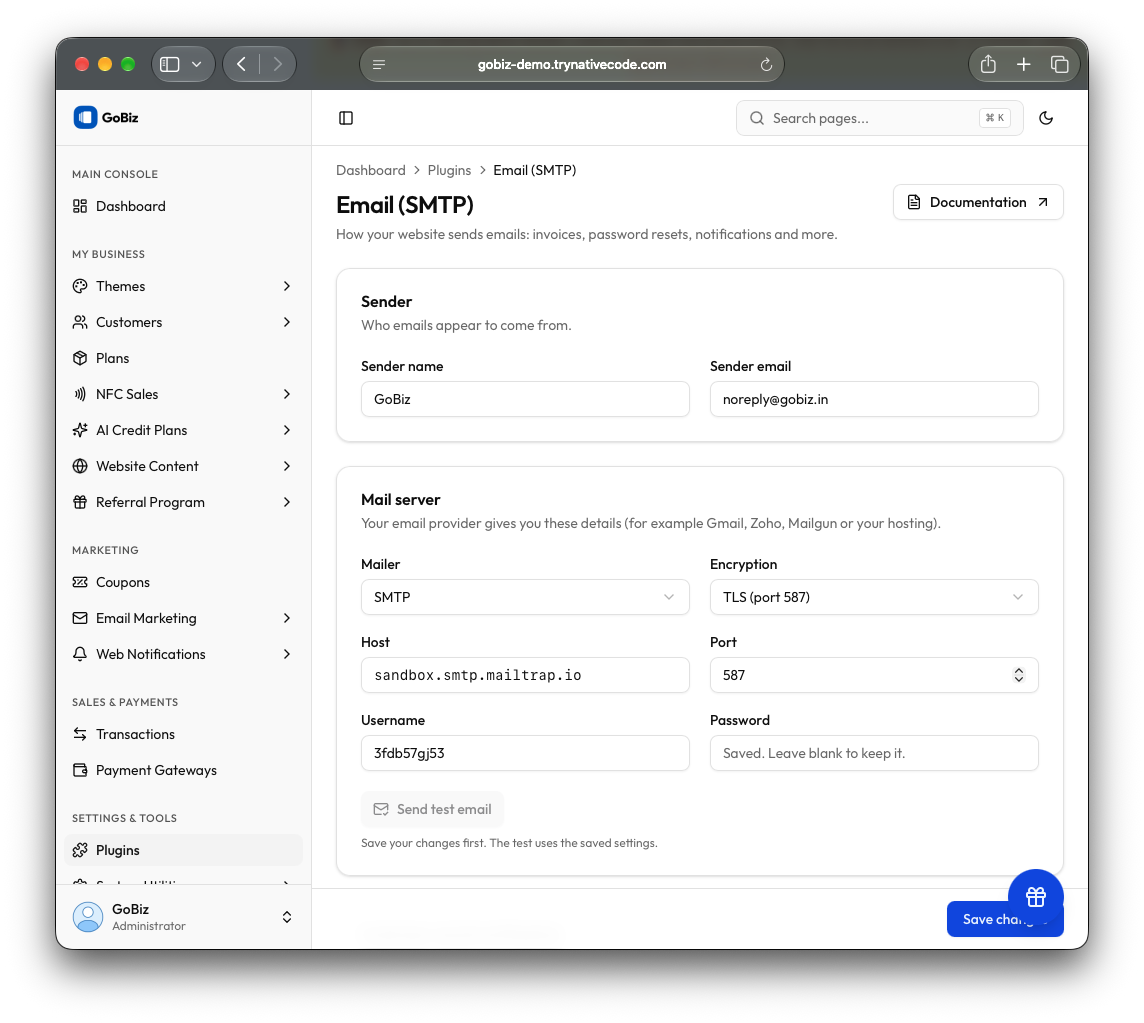Click the Search pages field
The width and height of the screenshot is (1144, 1023).
pos(879,118)
